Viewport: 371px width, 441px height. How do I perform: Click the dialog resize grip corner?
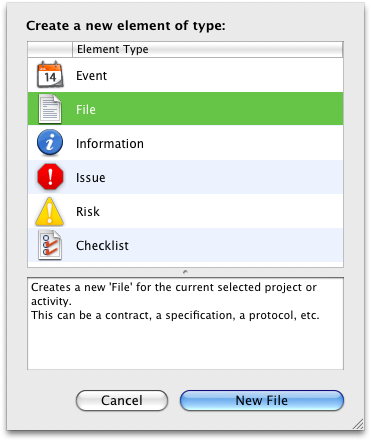pos(358,424)
